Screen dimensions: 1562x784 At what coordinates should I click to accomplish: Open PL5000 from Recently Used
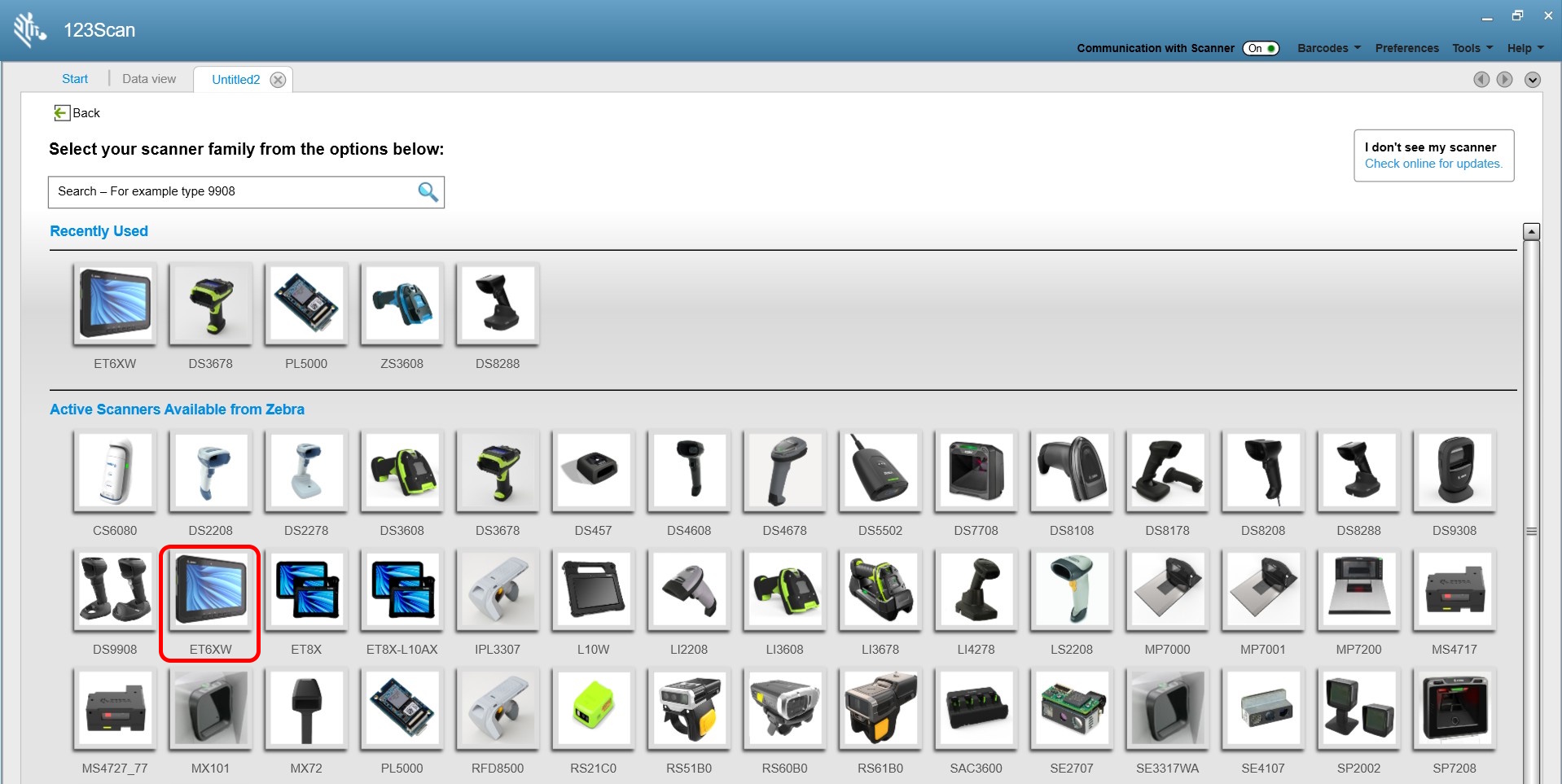306,304
